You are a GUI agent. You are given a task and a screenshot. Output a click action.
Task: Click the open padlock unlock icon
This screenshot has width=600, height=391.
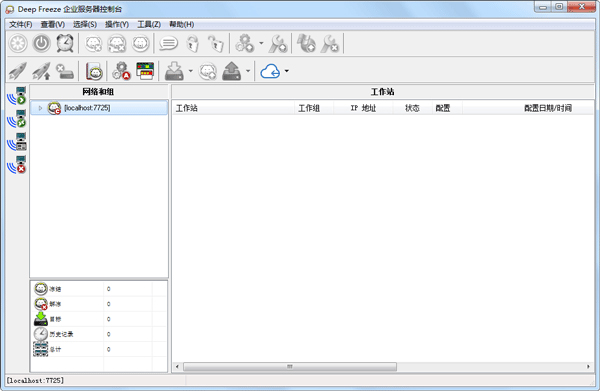[215, 44]
